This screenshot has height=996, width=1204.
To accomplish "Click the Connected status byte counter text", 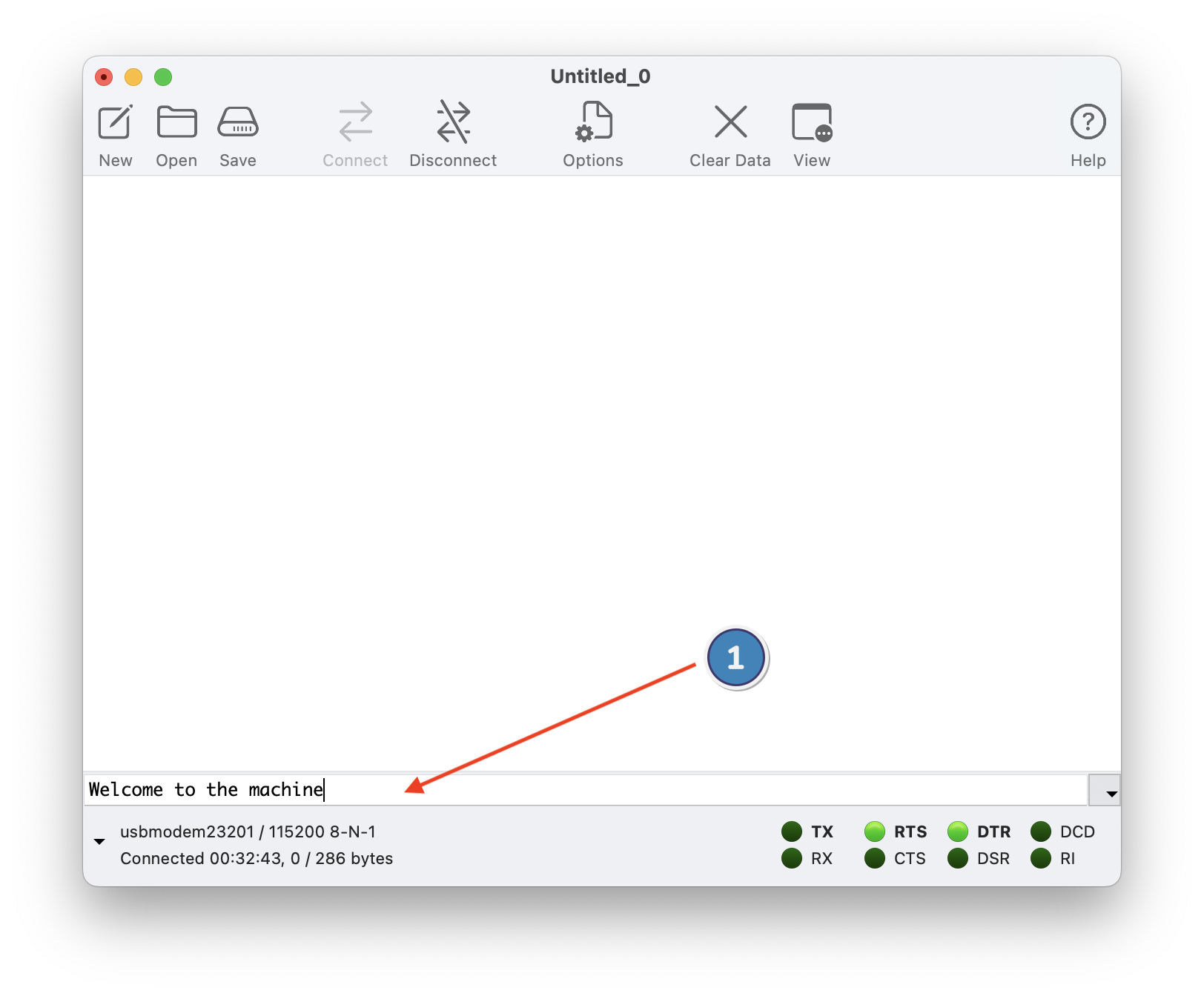I will [257, 858].
